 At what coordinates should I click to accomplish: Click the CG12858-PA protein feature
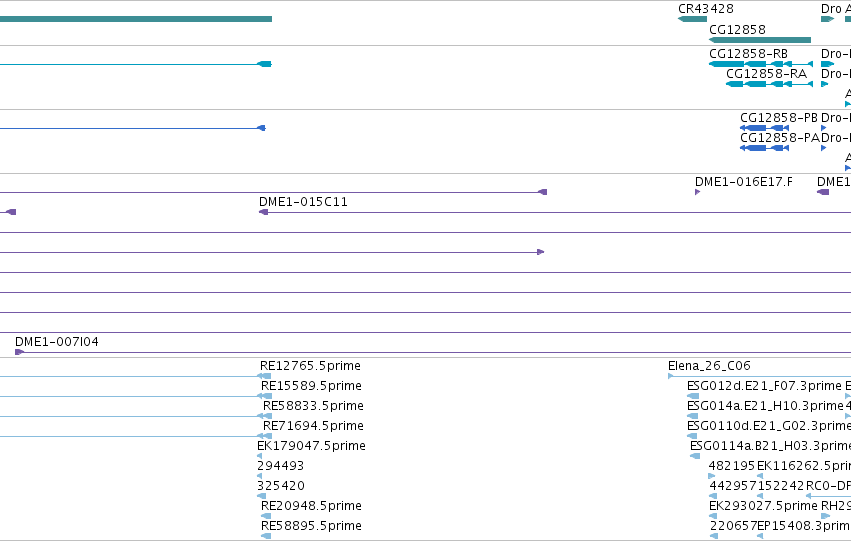click(x=765, y=148)
